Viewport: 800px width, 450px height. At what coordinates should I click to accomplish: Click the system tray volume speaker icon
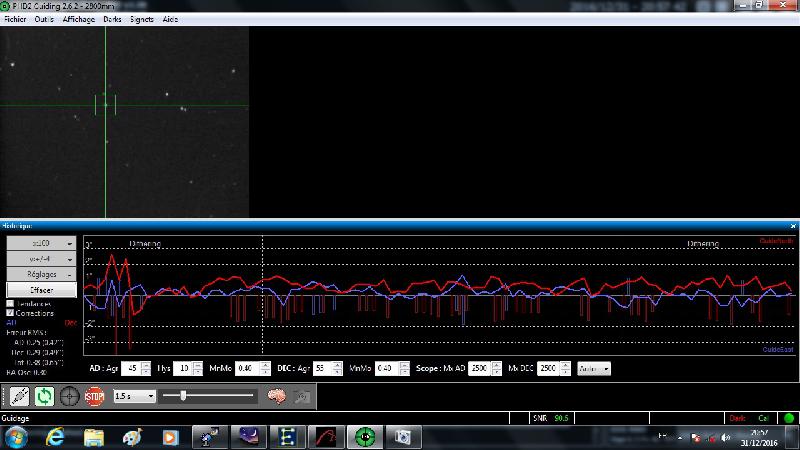coord(726,438)
